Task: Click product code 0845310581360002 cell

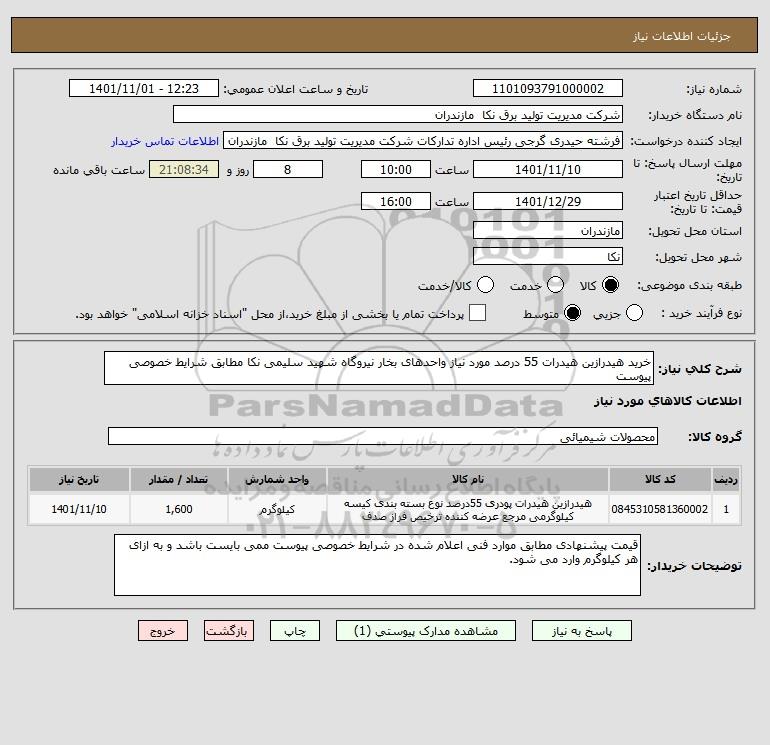Action: [x=660, y=509]
